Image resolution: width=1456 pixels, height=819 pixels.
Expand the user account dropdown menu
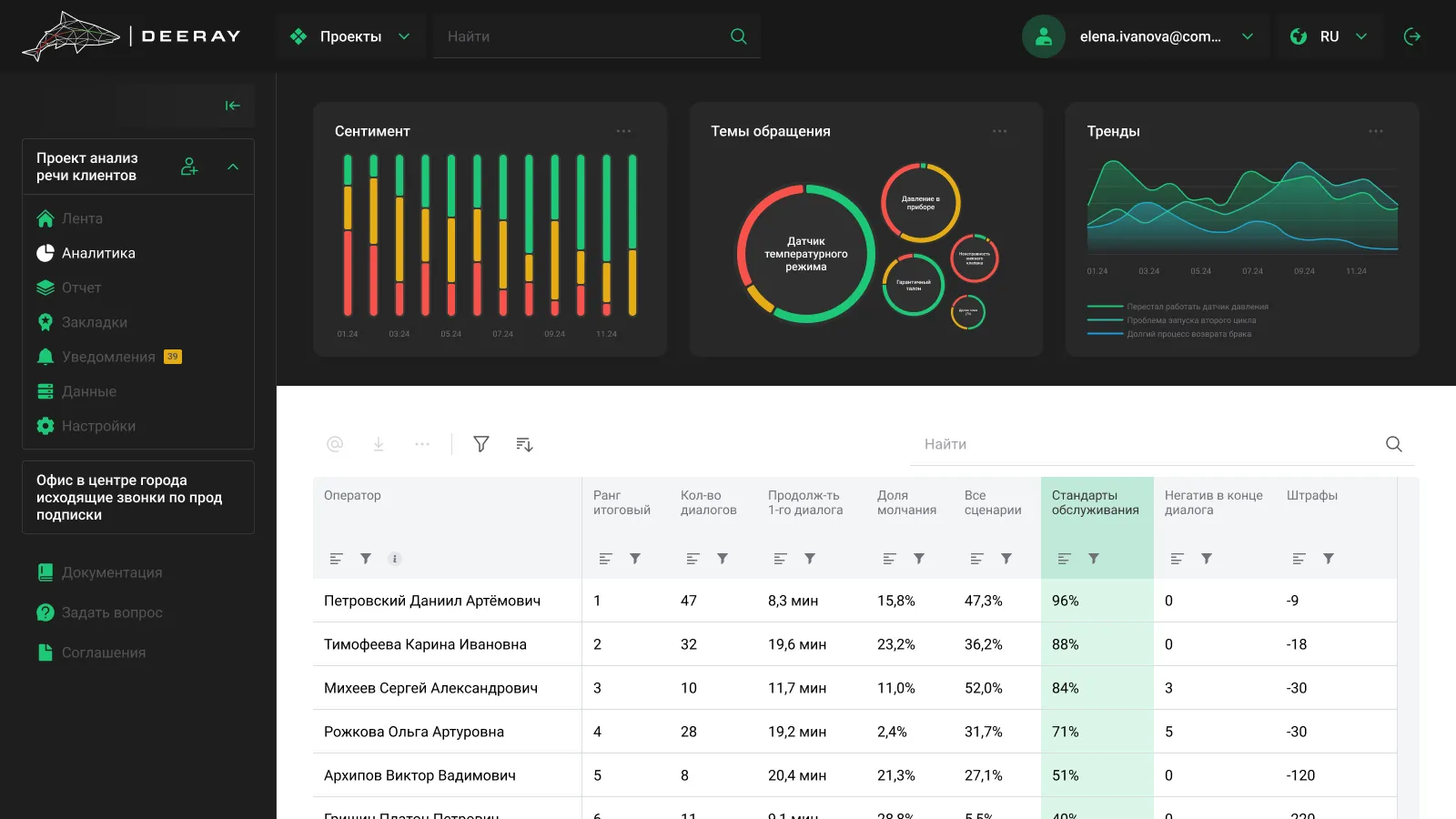1248,36
